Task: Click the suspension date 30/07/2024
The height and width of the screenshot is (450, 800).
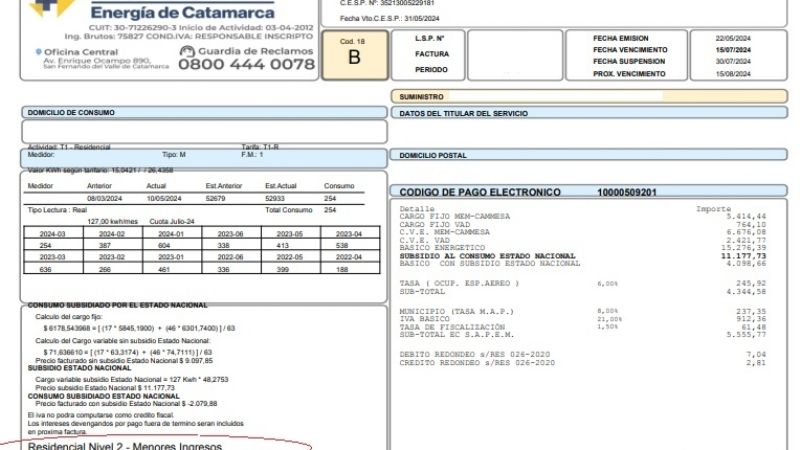Action: coord(733,61)
